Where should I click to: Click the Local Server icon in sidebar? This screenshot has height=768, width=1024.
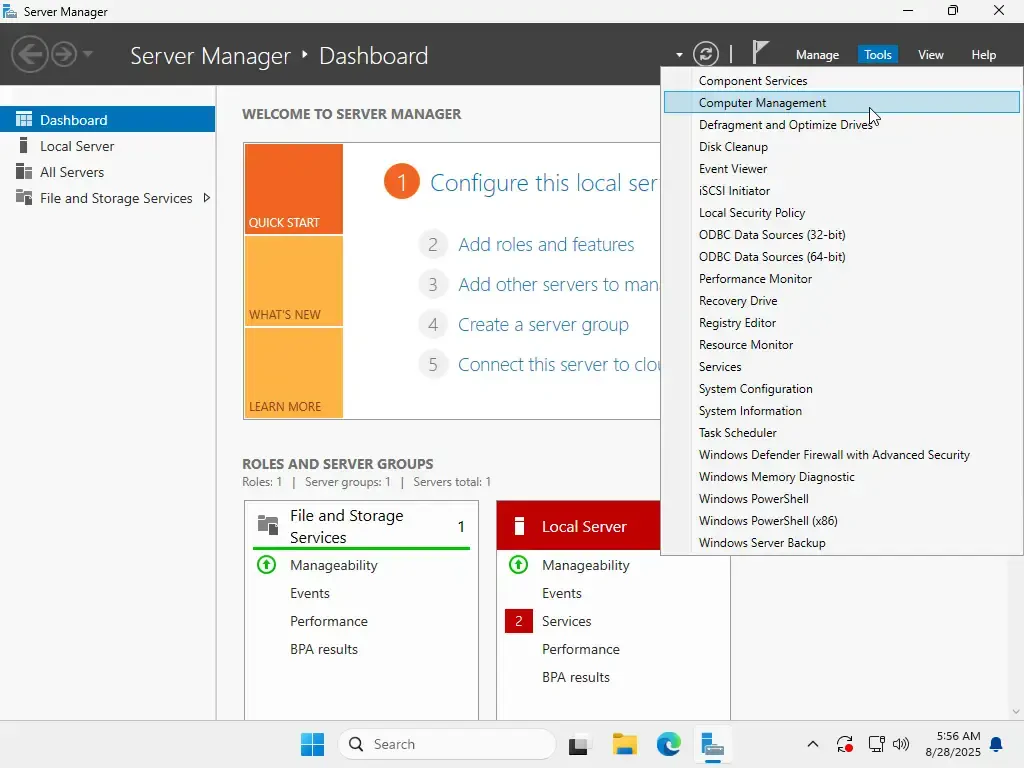coord(24,145)
